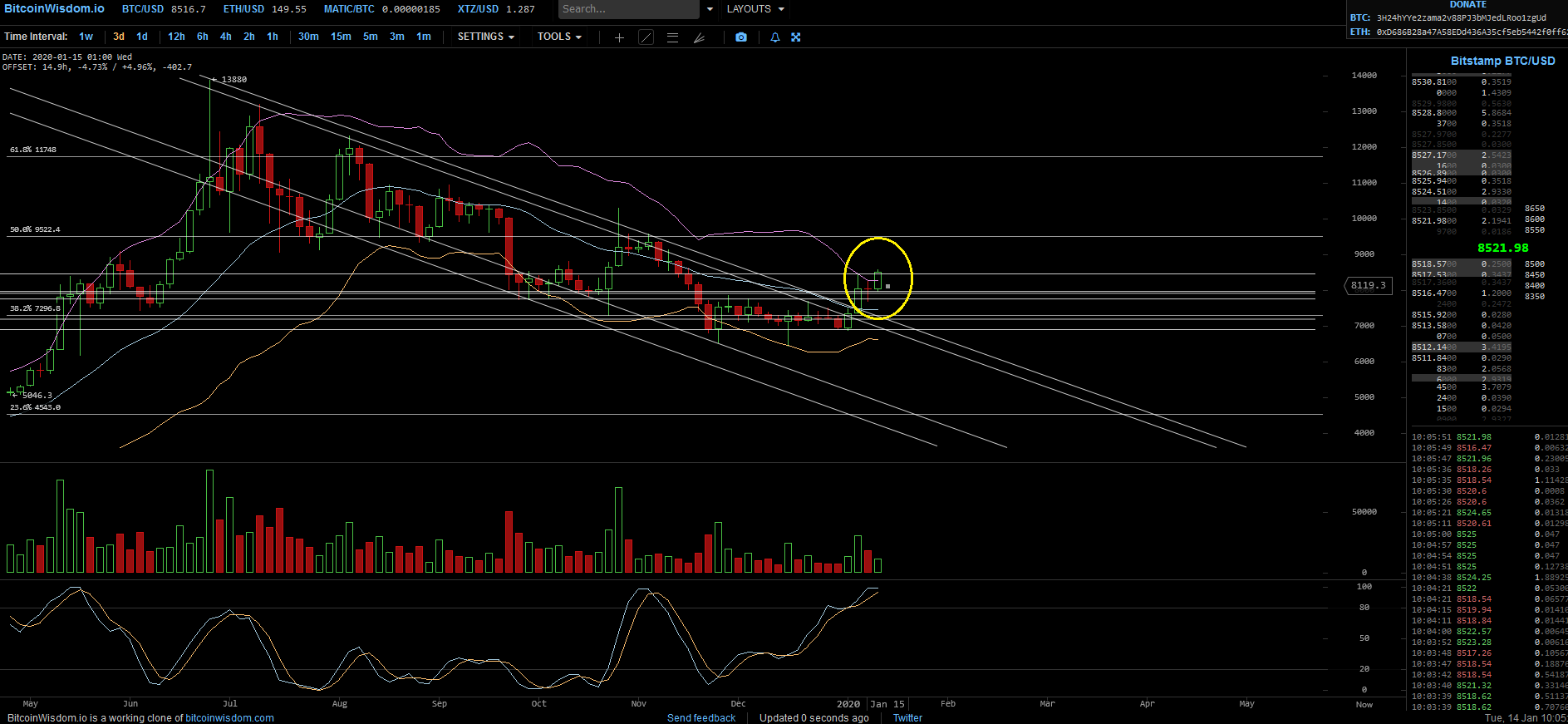
Task: Activate the trend line drawing tool
Action: (646, 37)
